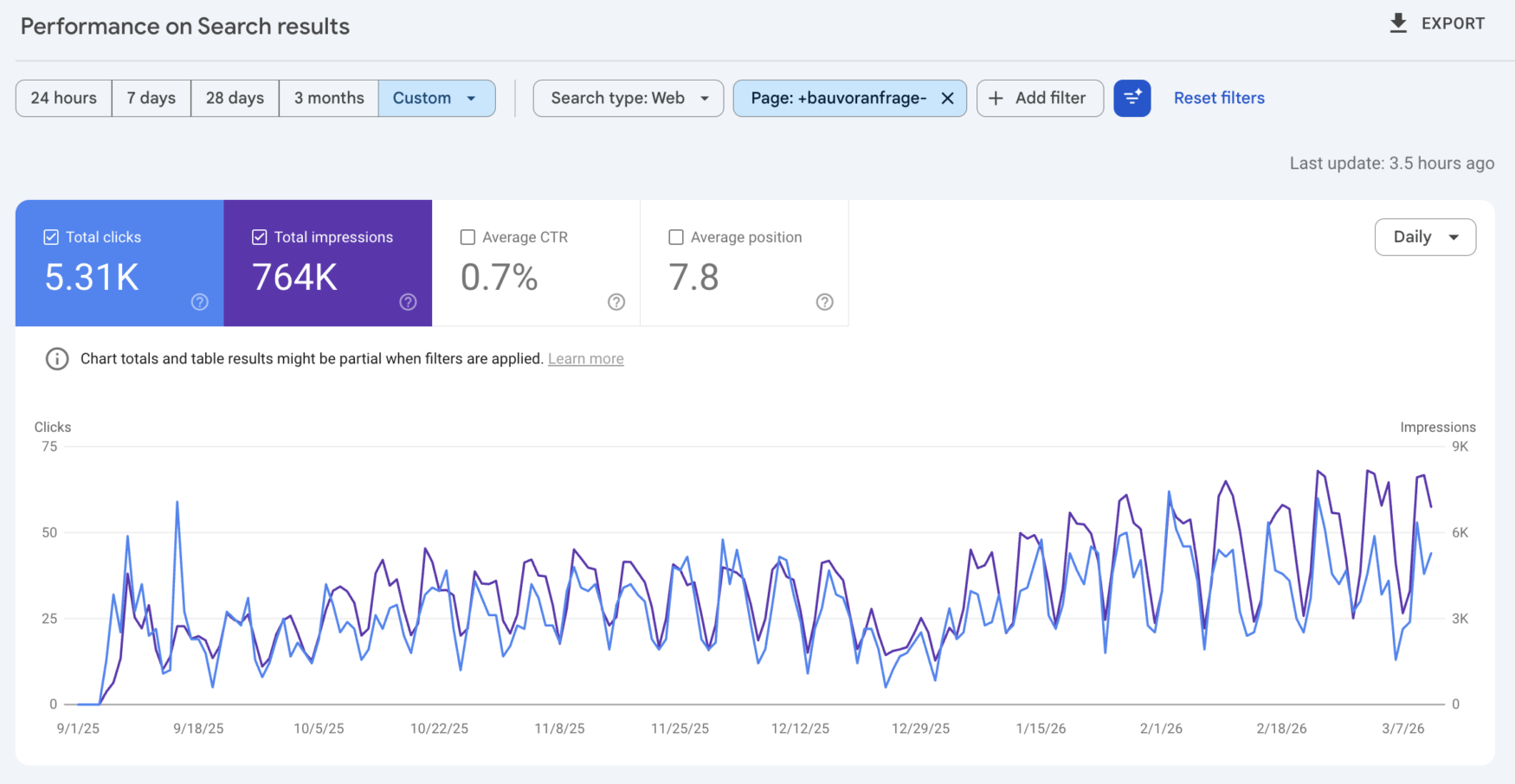Open the search appearance comparison icon (blue sliders)

[x=1132, y=98]
